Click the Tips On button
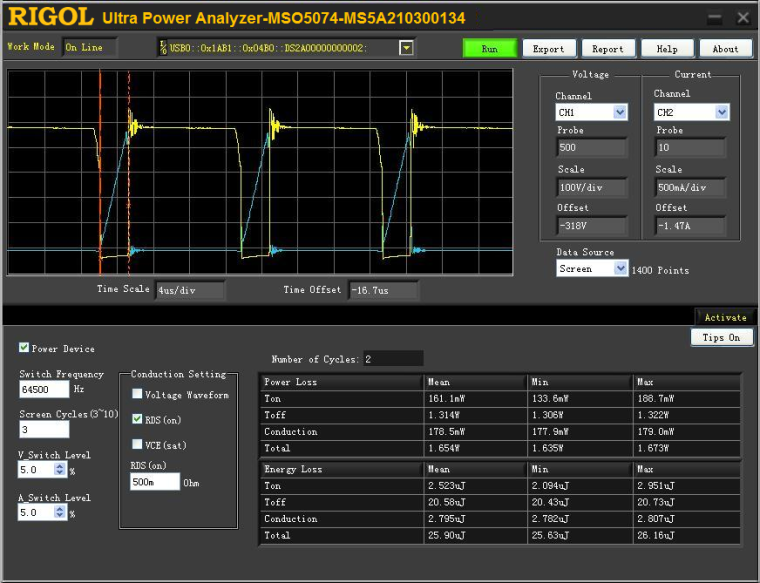760x583 pixels. point(720,338)
